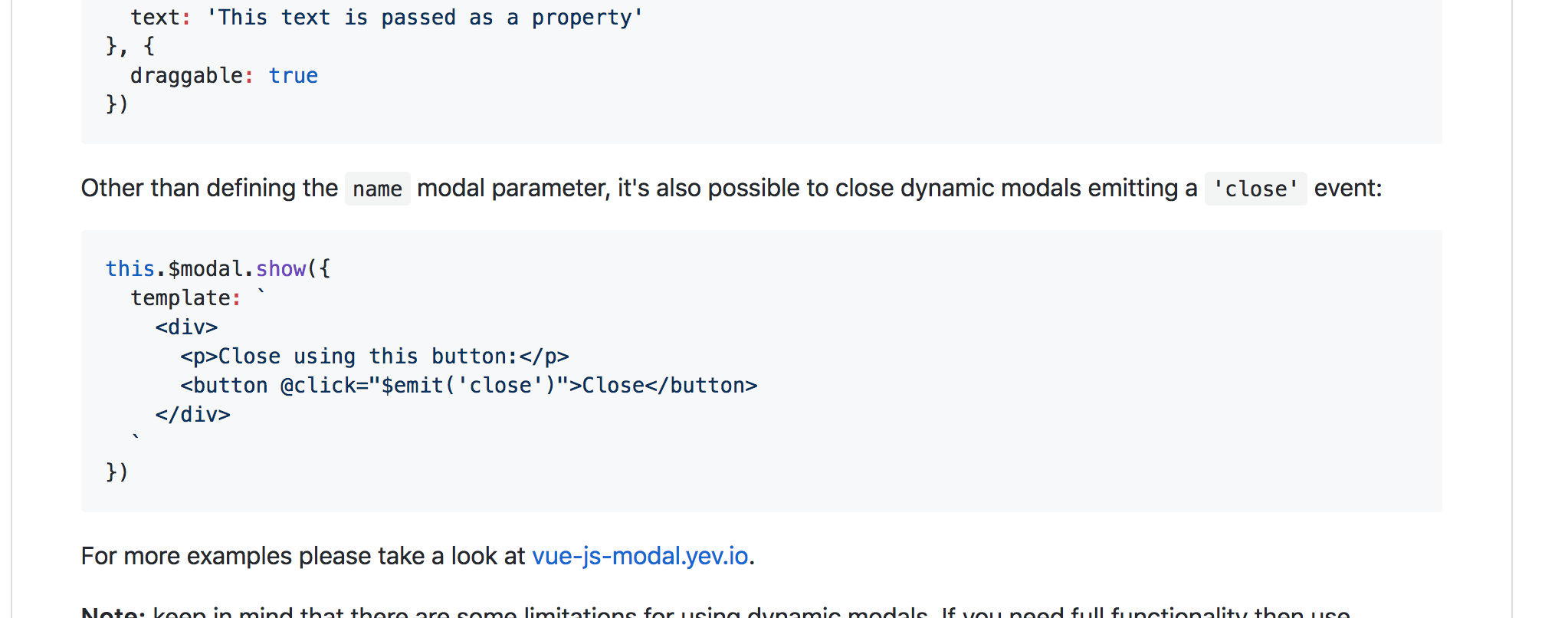Click the }, { line in first code block
Screen dimensions: 1568x618
(x=130, y=47)
